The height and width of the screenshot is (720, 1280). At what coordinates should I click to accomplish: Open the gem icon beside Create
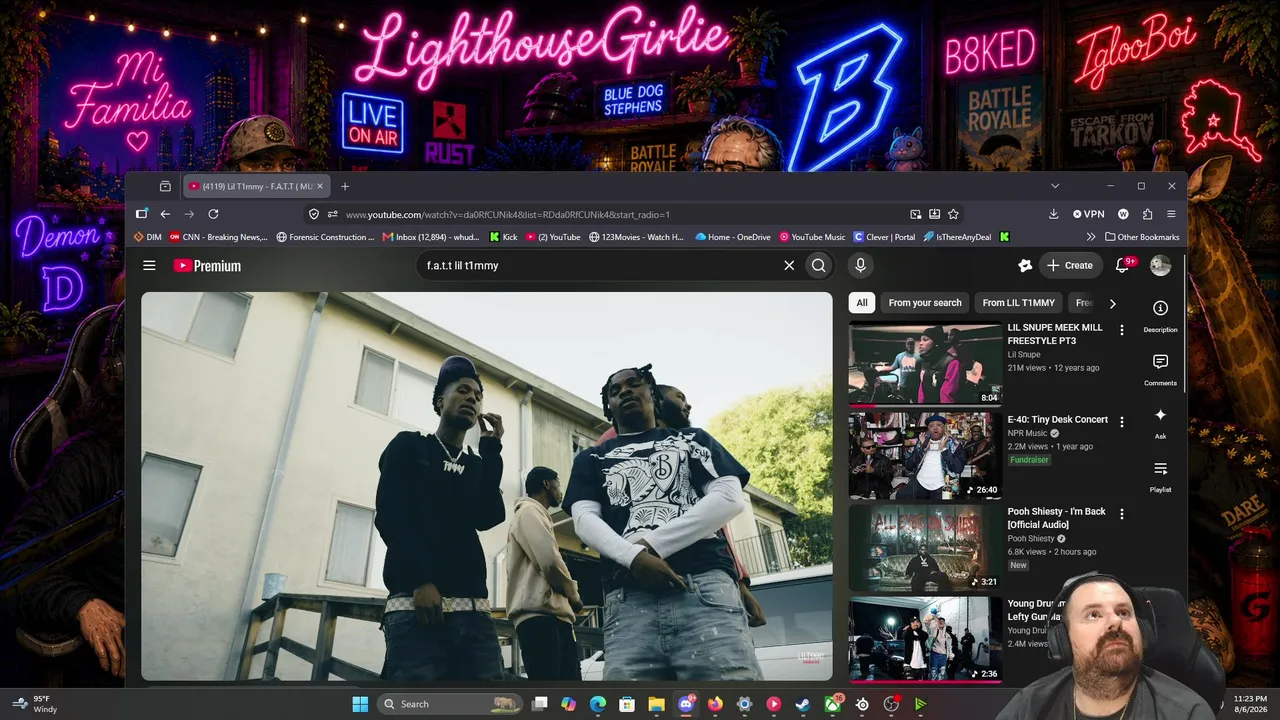point(1025,265)
